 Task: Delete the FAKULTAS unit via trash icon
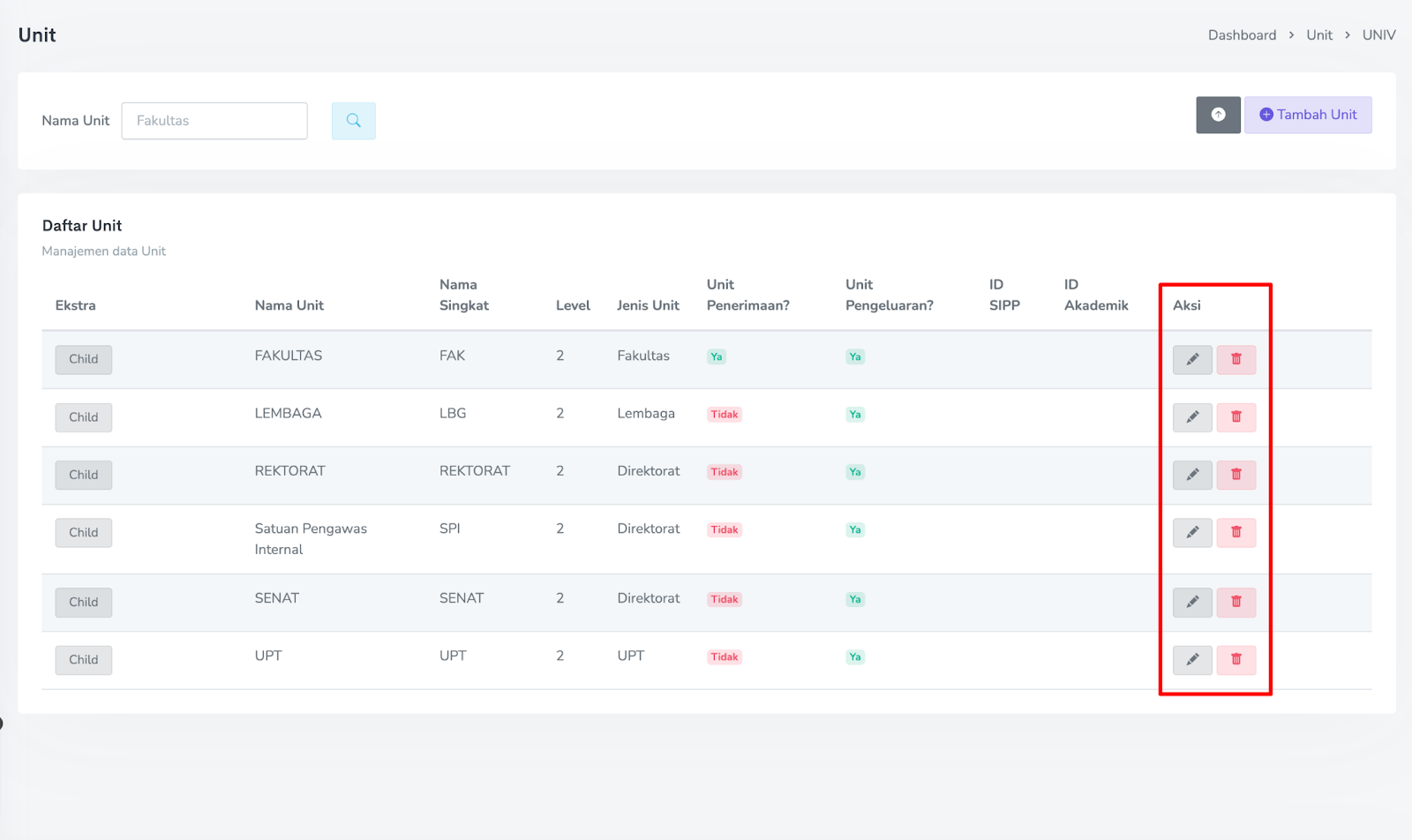point(1235,359)
